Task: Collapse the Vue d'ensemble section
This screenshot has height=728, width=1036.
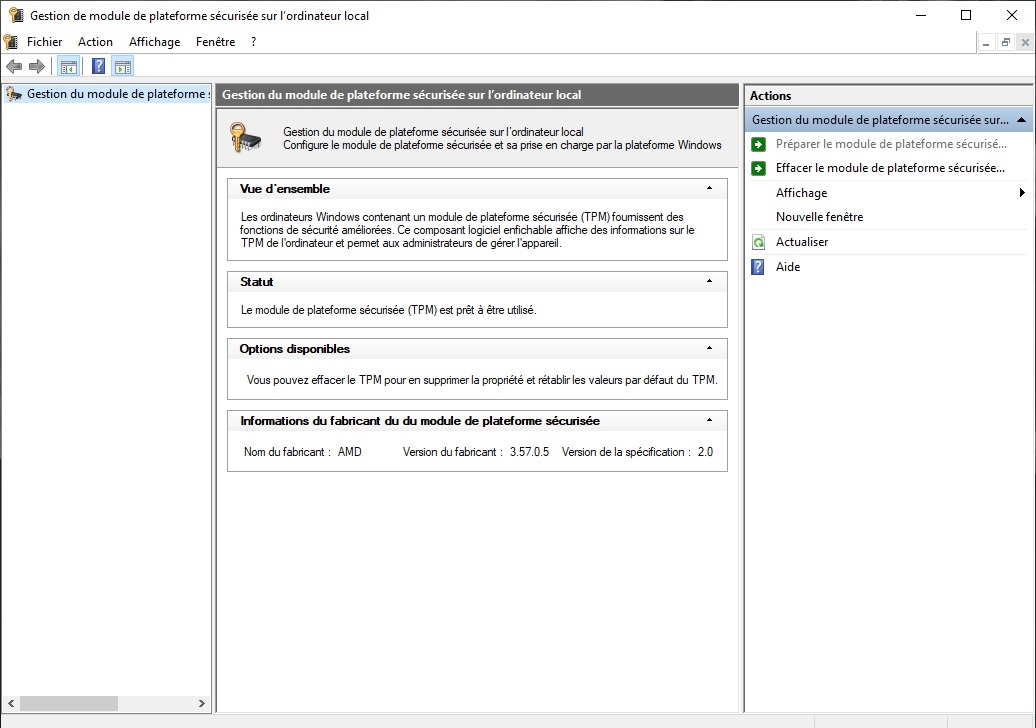Action: [709, 188]
